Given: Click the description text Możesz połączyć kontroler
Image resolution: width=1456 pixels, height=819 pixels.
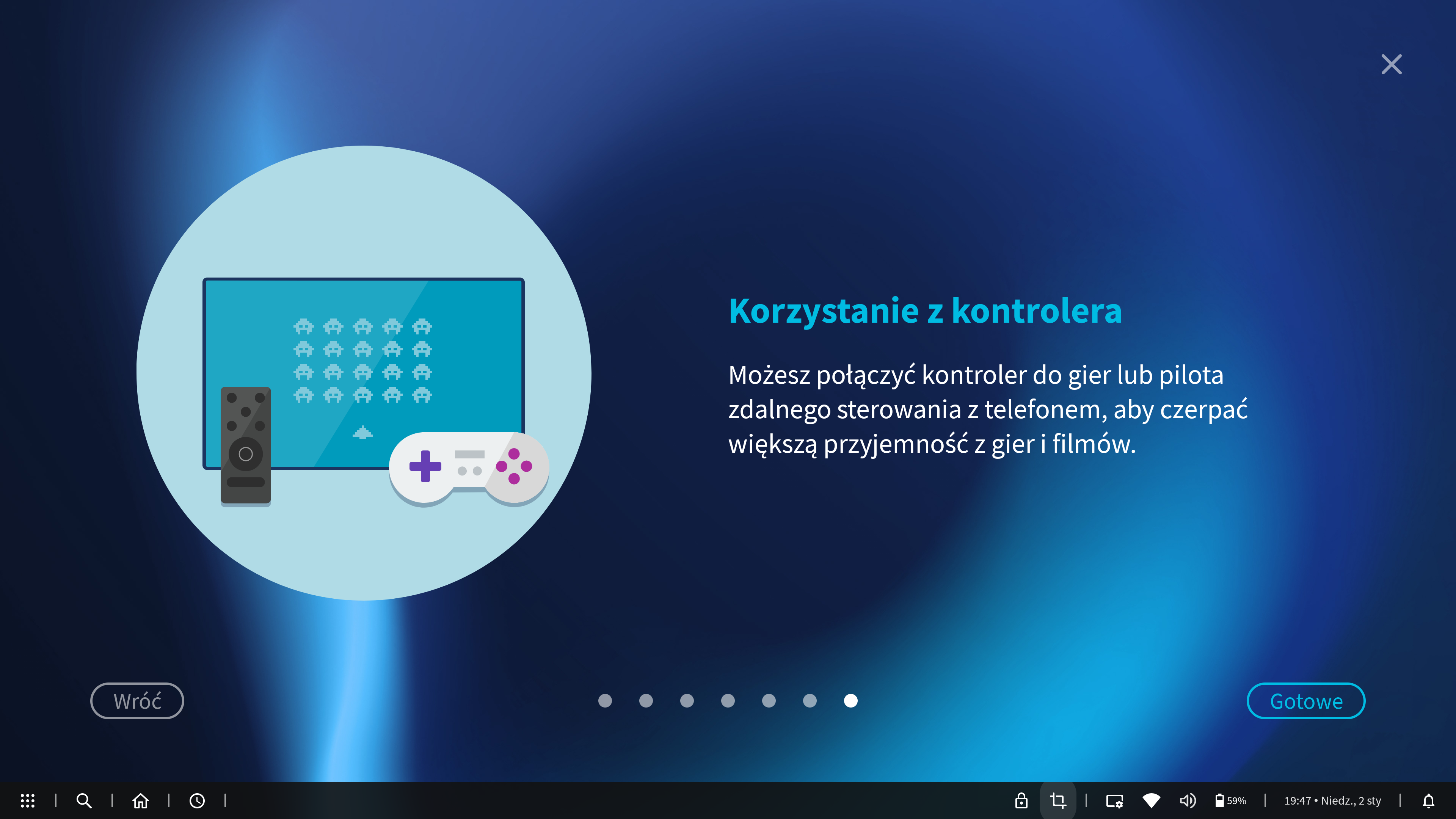Looking at the screenshot, I should tap(987, 409).
